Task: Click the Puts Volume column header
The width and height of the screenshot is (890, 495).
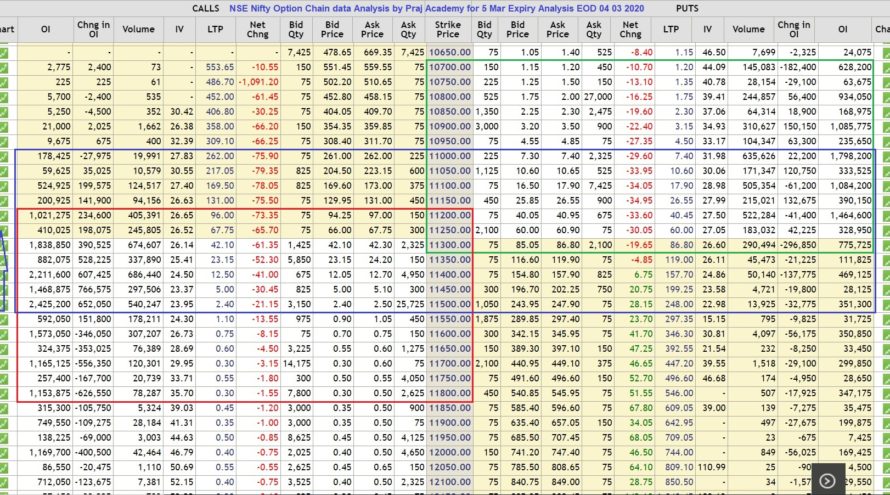Action: click(x=748, y=30)
